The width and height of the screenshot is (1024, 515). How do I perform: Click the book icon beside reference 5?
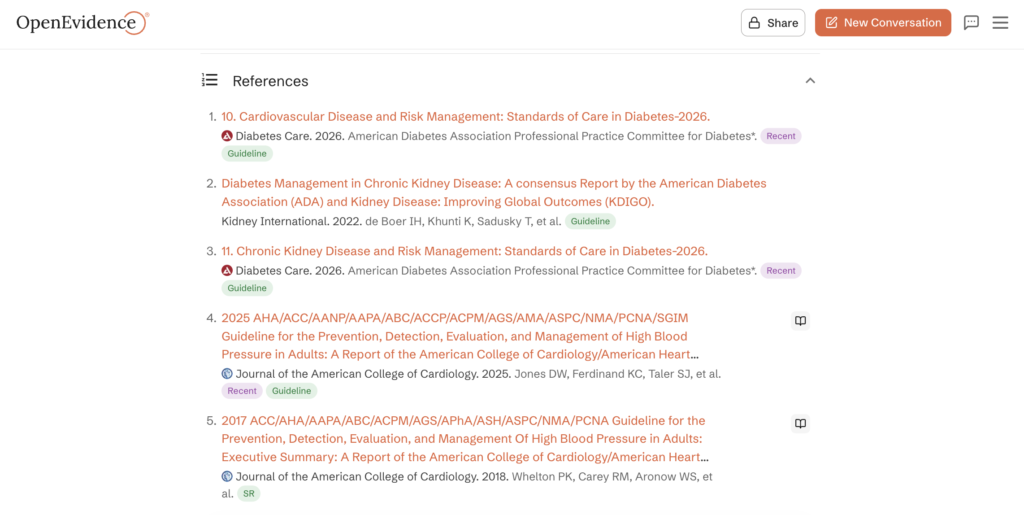pyautogui.click(x=801, y=424)
